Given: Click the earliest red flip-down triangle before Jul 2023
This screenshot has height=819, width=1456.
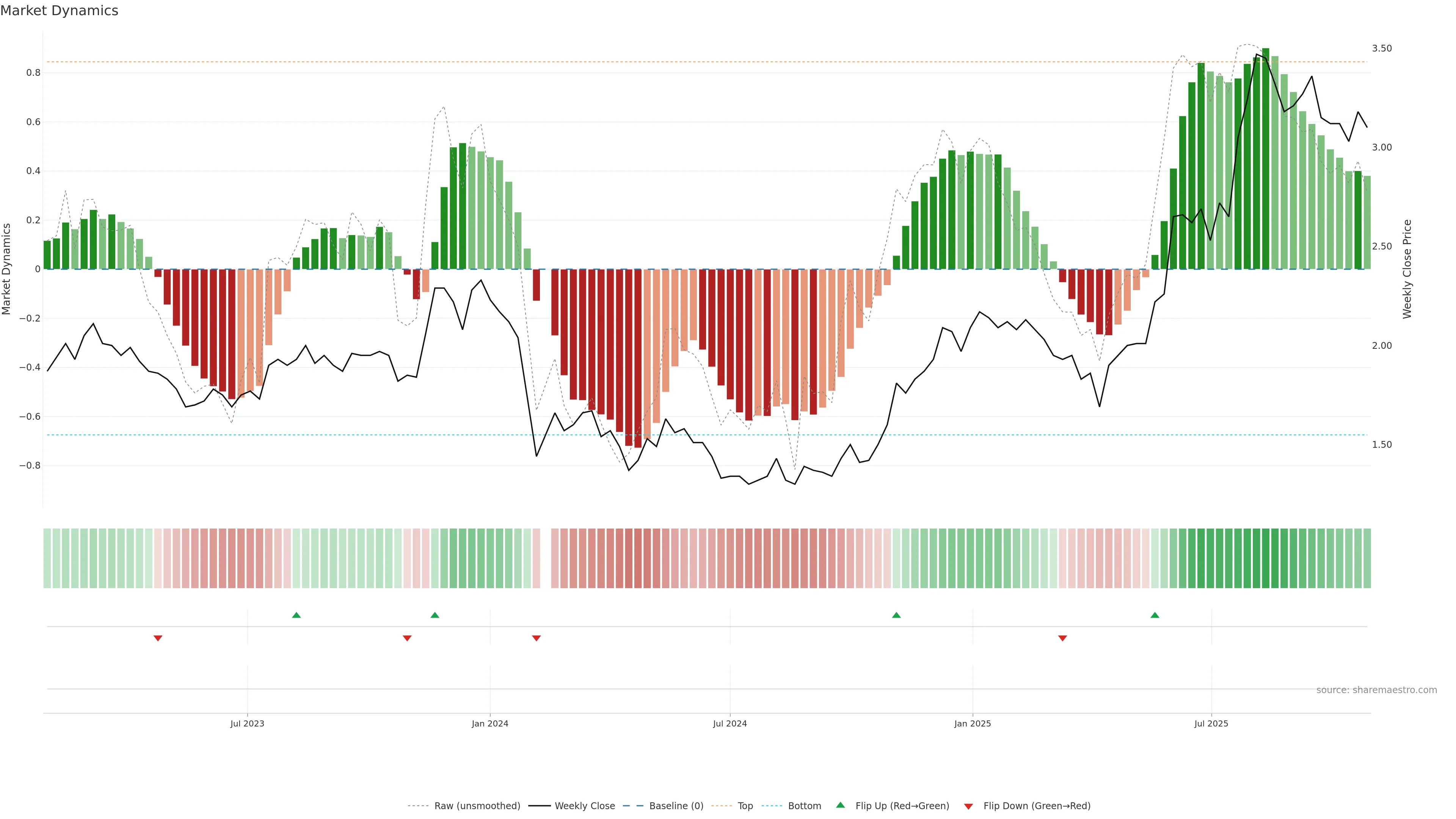Looking at the screenshot, I should click(158, 638).
